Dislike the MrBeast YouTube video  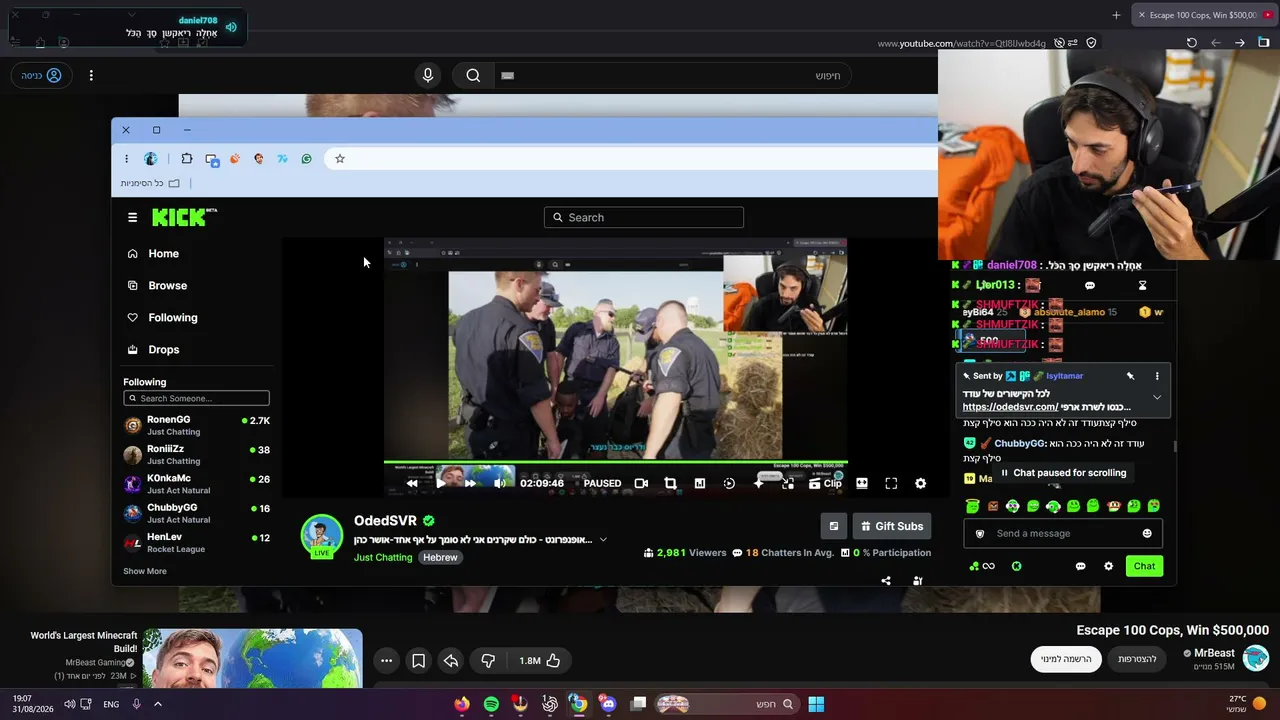(x=488, y=660)
